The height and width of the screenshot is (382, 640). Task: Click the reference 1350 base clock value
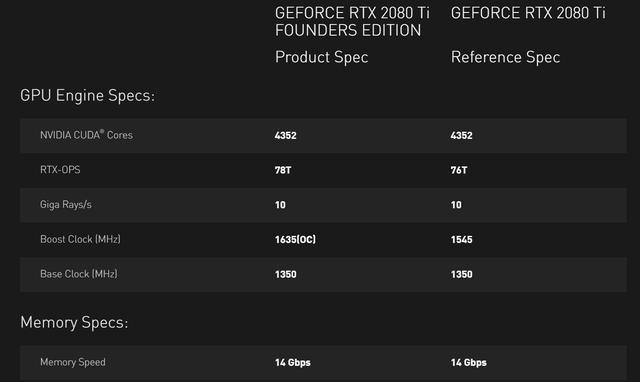461,274
